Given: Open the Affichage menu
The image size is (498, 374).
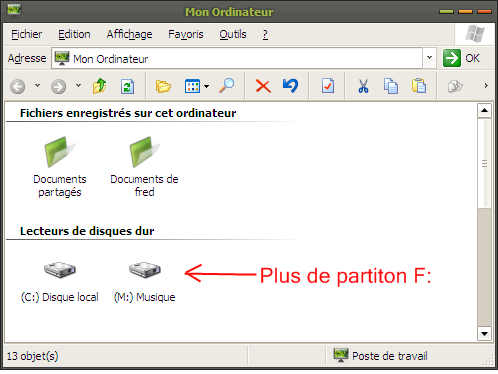Looking at the screenshot, I should (x=129, y=34).
